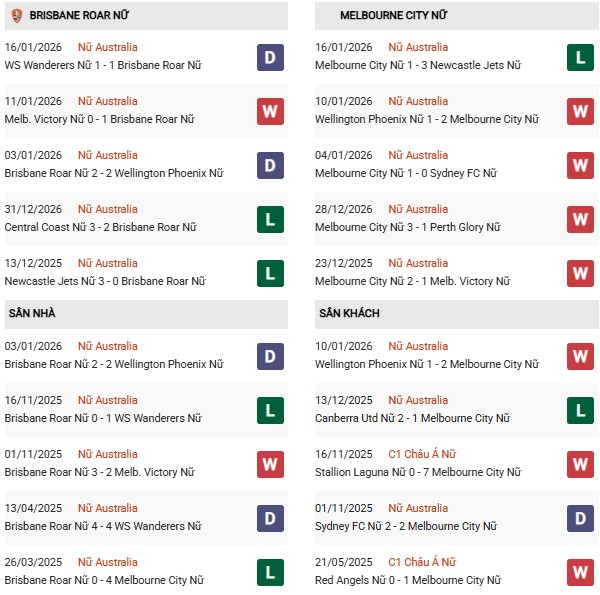The width and height of the screenshot is (600, 595).
Task: Click the W badge for Melbourne City 1-0 Sydney FC
Action: 581,165
